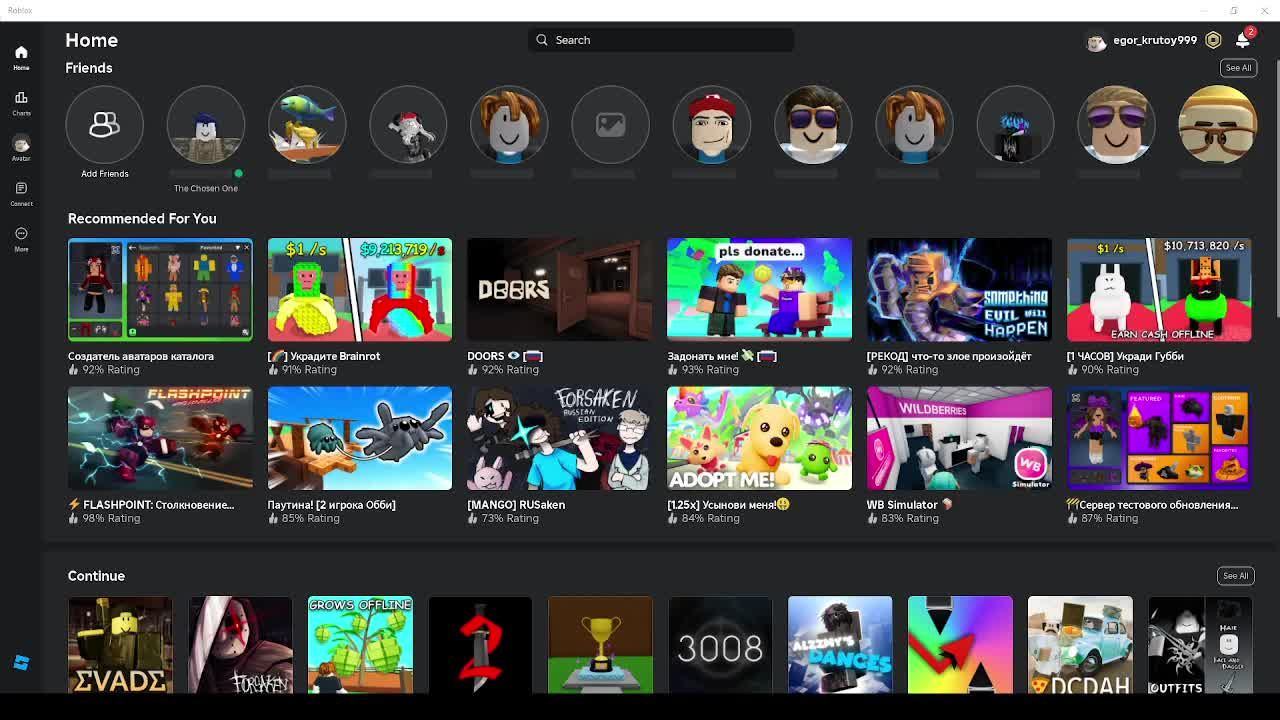
Task: Open the test update server game thumbnail
Action: pos(1159,438)
